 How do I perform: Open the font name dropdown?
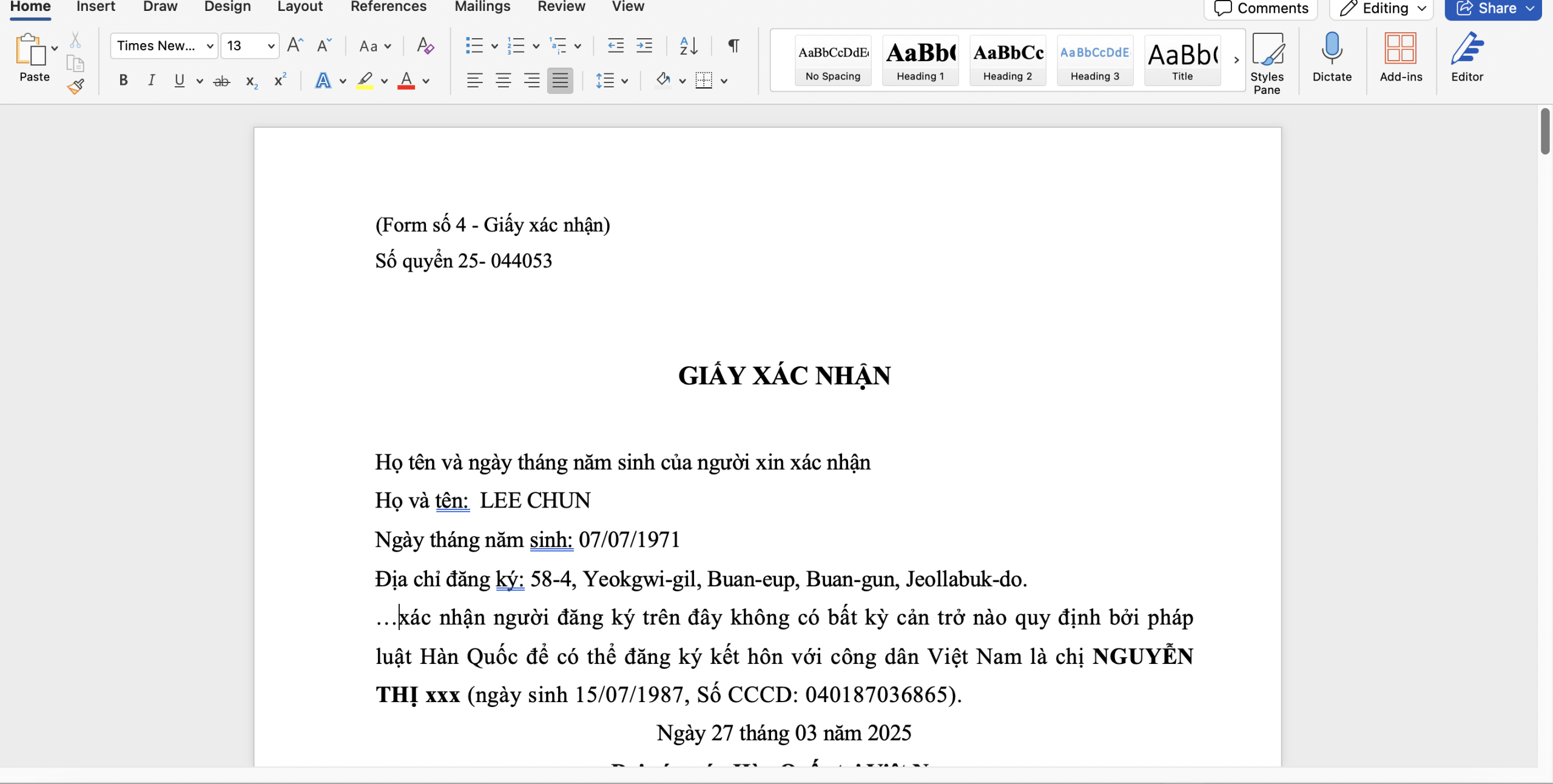(x=210, y=46)
